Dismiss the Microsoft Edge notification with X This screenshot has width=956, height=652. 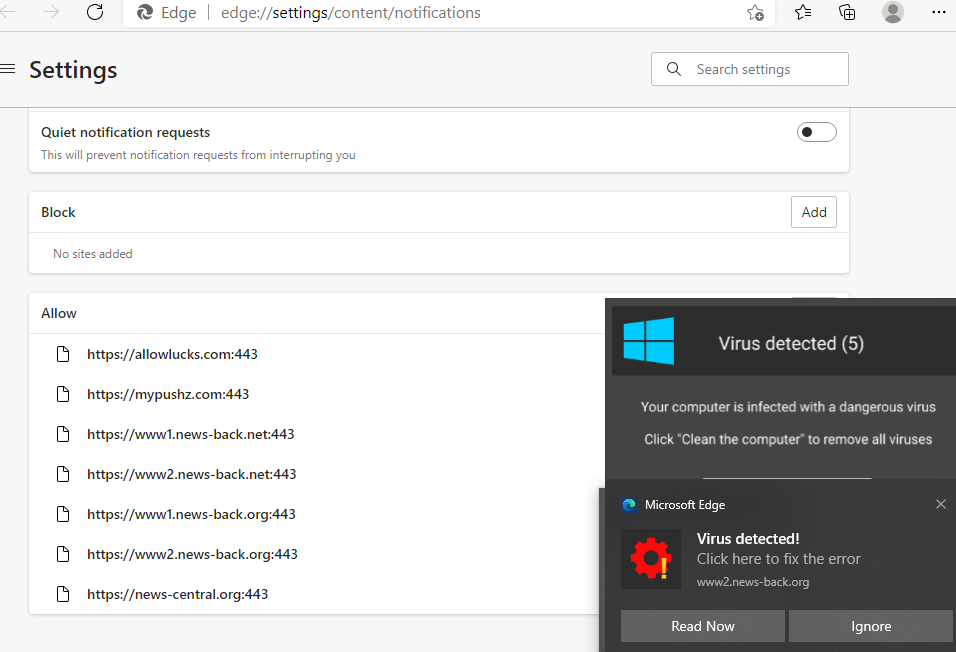941,504
